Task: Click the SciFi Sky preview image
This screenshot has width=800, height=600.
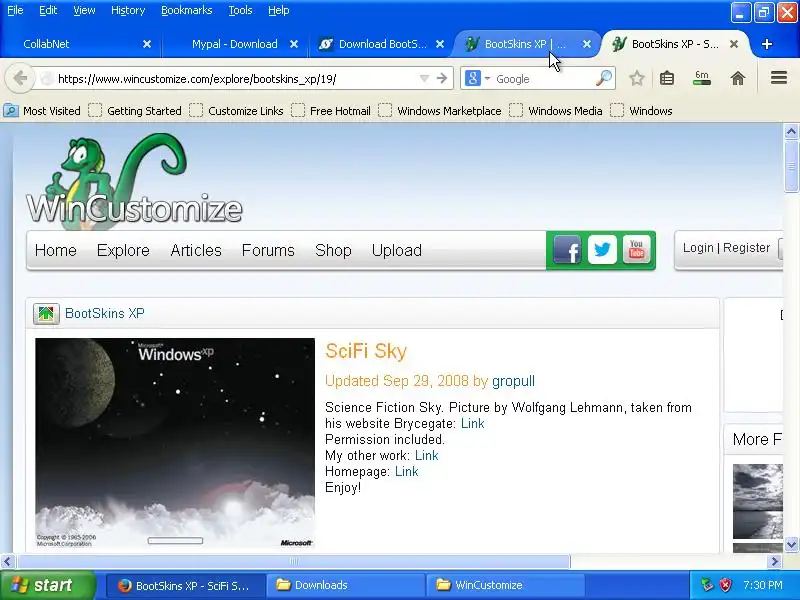Action: tap(175, 443)
